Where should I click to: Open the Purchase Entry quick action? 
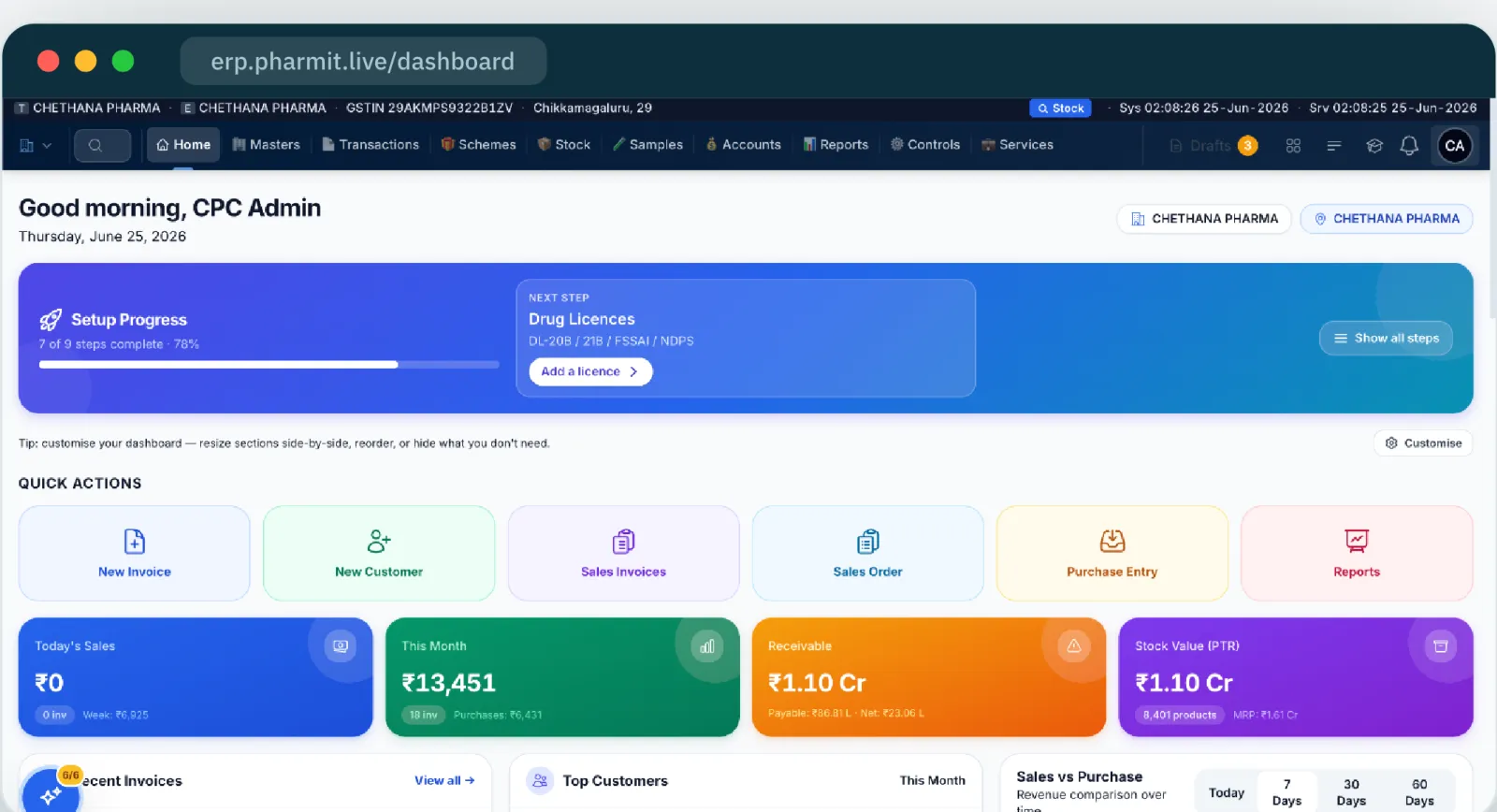tap(1112, 554)
